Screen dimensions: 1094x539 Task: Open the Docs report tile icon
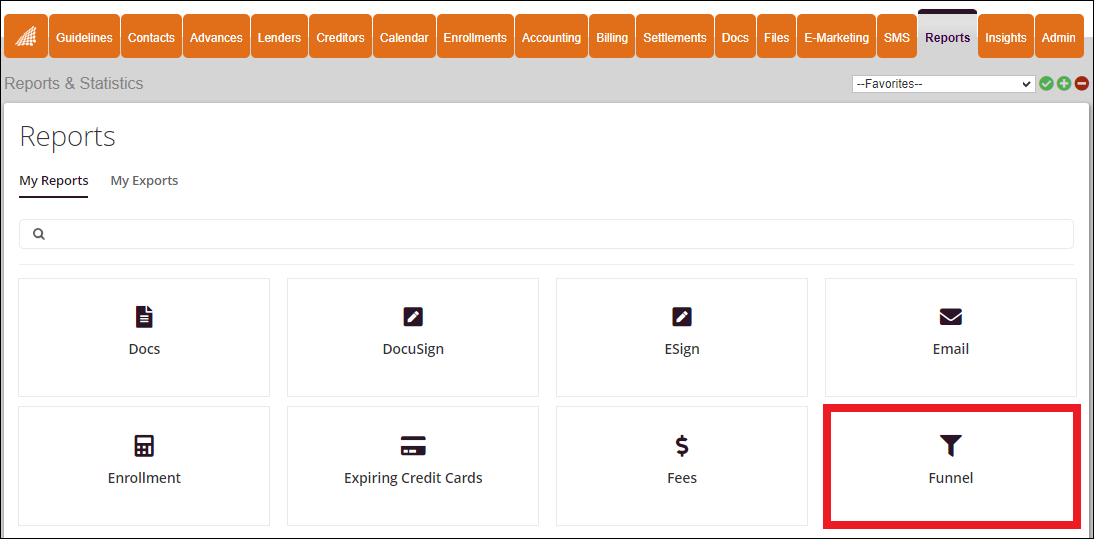tap(144, 317)
